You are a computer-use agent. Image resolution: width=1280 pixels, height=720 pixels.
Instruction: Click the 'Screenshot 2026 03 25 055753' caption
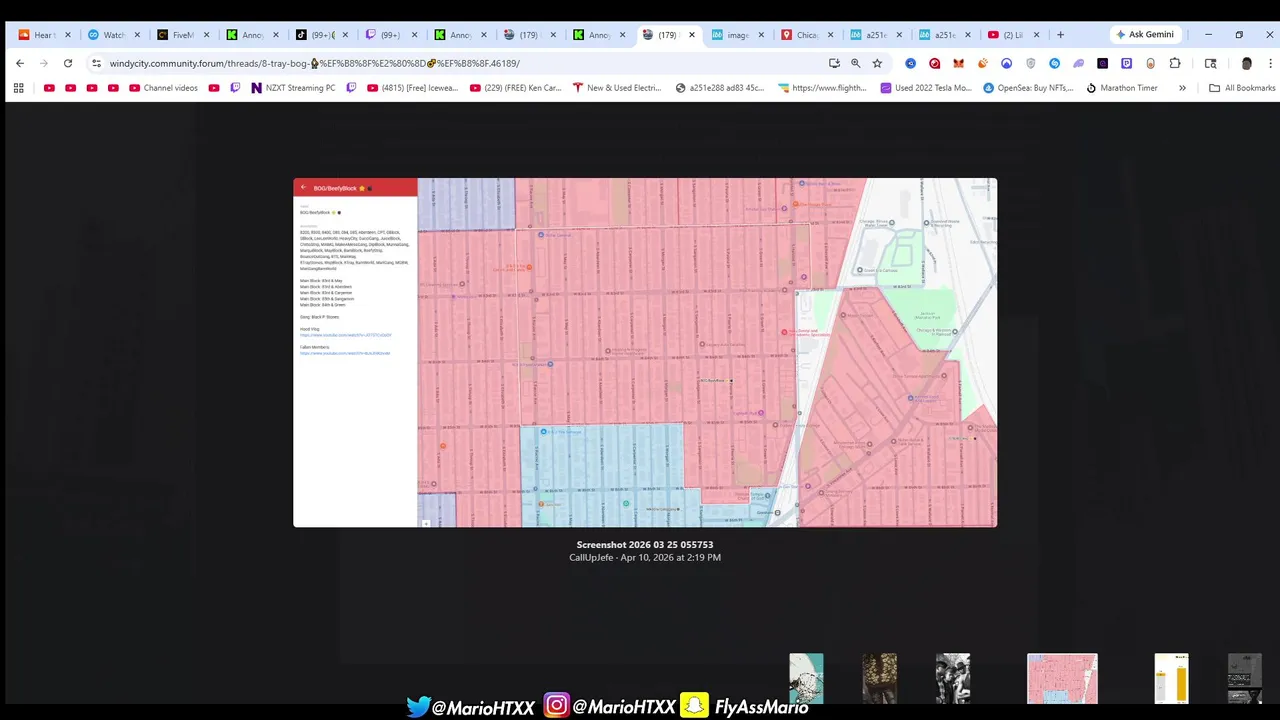click(x=645, y=545)
